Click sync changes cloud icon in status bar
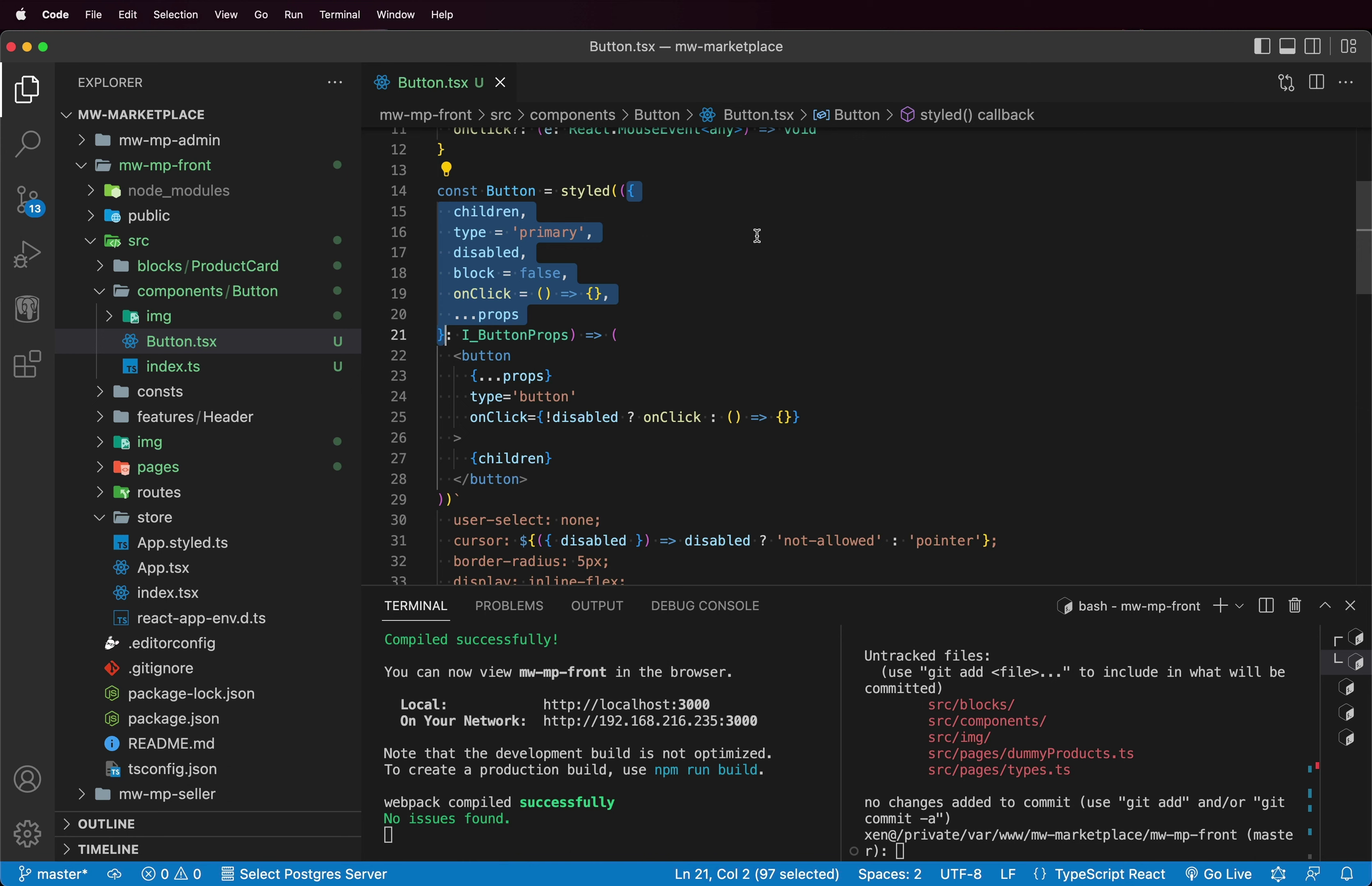 [x=114, y=874]
